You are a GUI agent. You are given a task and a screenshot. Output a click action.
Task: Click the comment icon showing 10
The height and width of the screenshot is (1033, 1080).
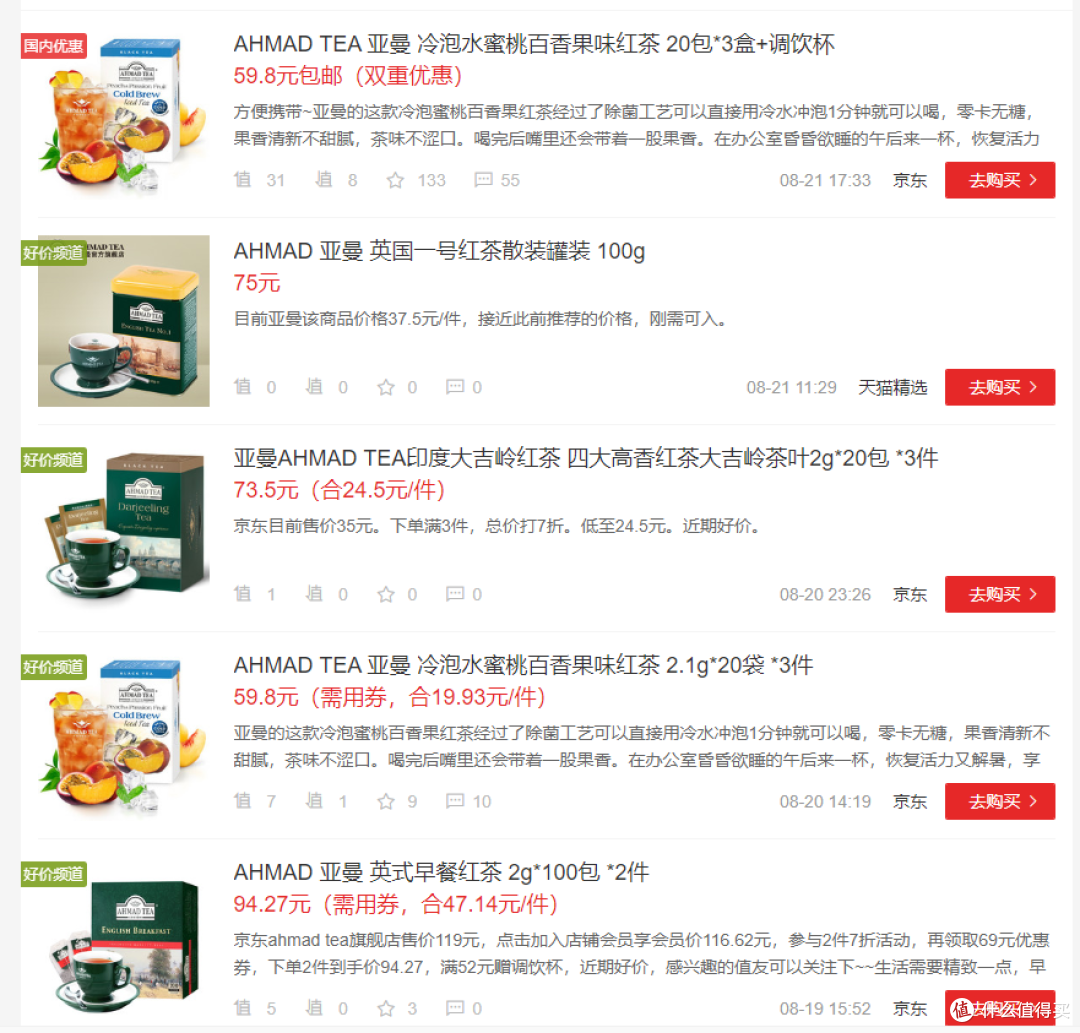click(x=455, y=800)
